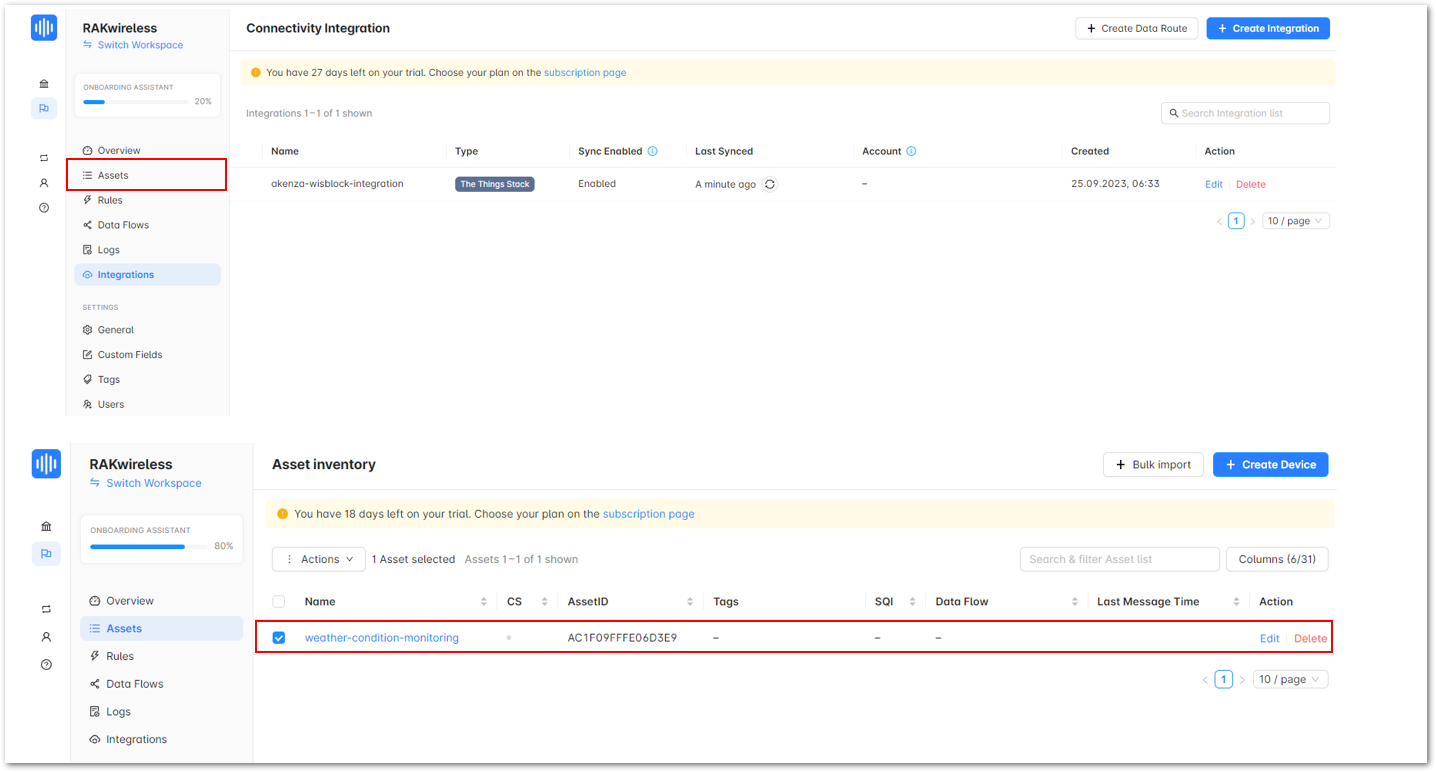Image resolution: width=1436 pixels, height=772 pixels.
Task: Open Custom Fields settings in sidebar
Action: pyautogui.click(x=147, y=354)
